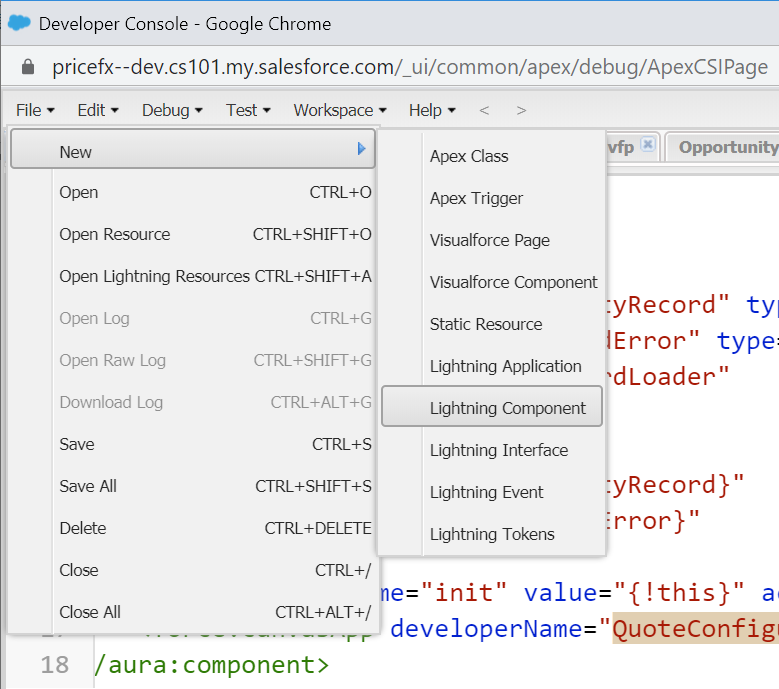Click the back arrow in menu bar
Viewport: 779px width, 689px height.
[x=485, y=110]
